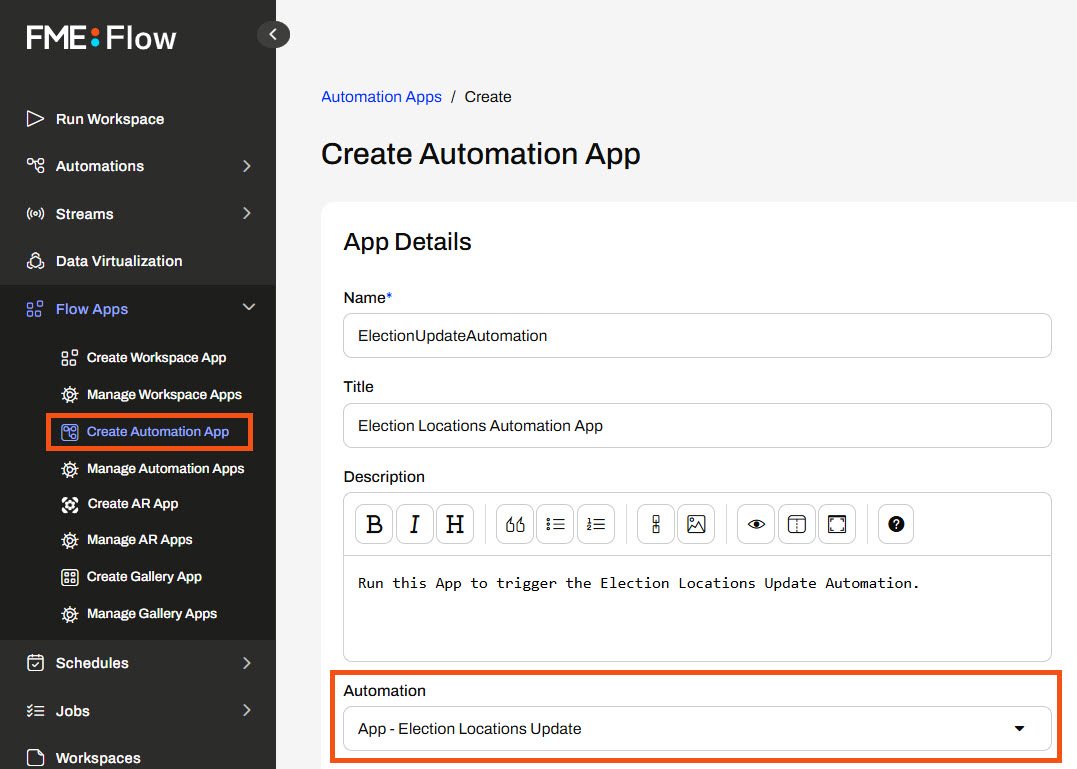
Task: Click the Data Virtualization icon
Action: pos(35,261)
